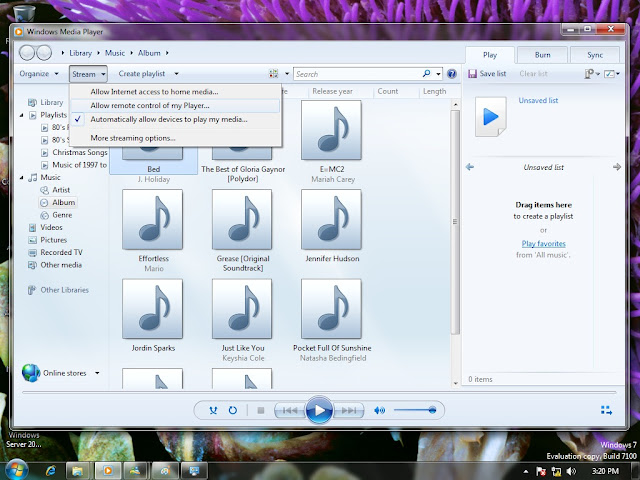
Task: Click the search magnifier icon
Action: pyautogui.click(x=426, y=73)
